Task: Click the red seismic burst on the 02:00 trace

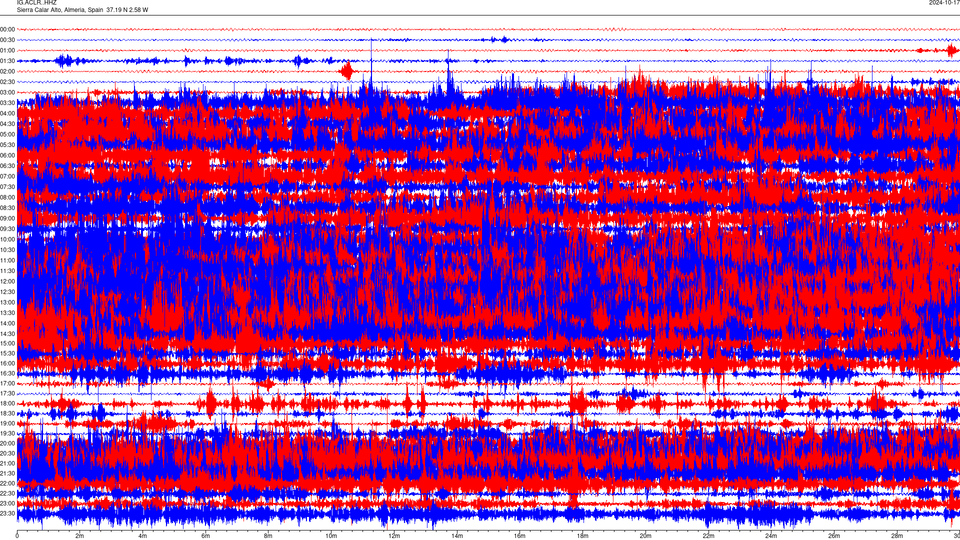Action: (x=347, y=71)
